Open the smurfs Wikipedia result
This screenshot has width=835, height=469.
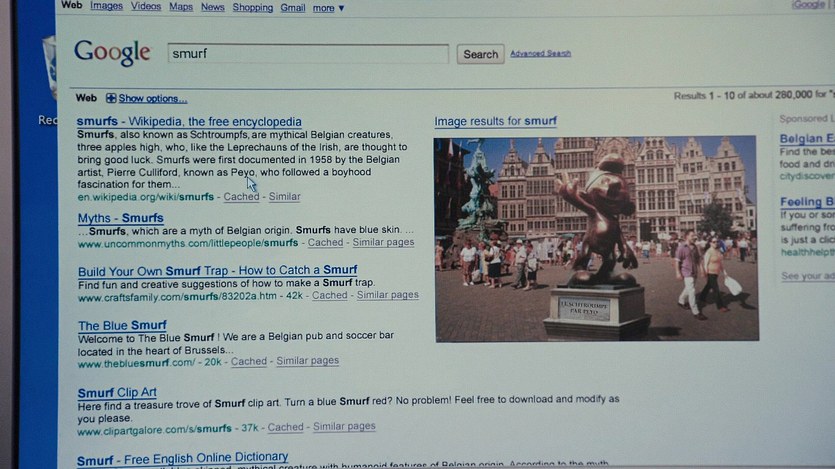pos(189,122)
